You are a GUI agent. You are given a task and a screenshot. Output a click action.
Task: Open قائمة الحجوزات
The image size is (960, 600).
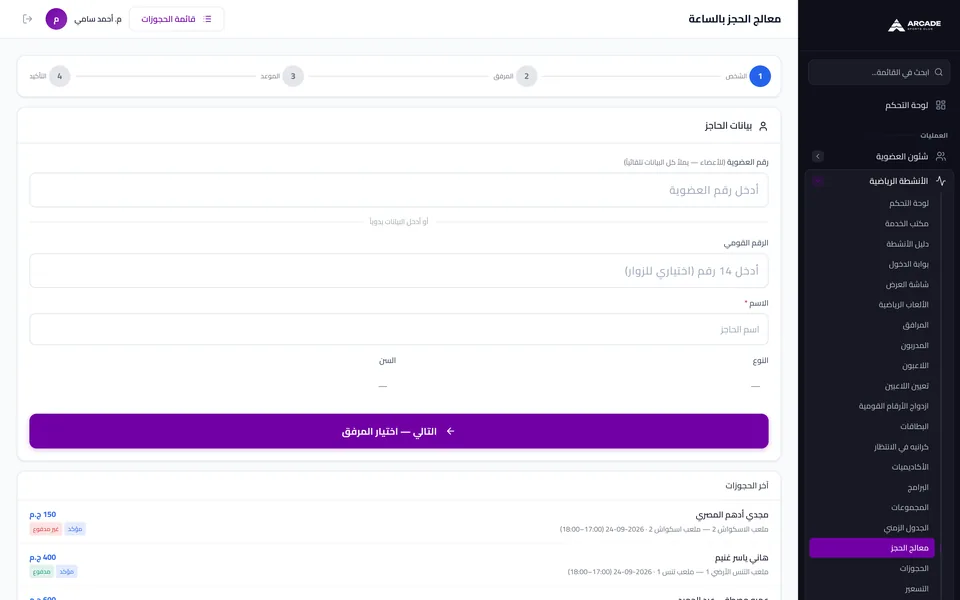click(176, 19)
